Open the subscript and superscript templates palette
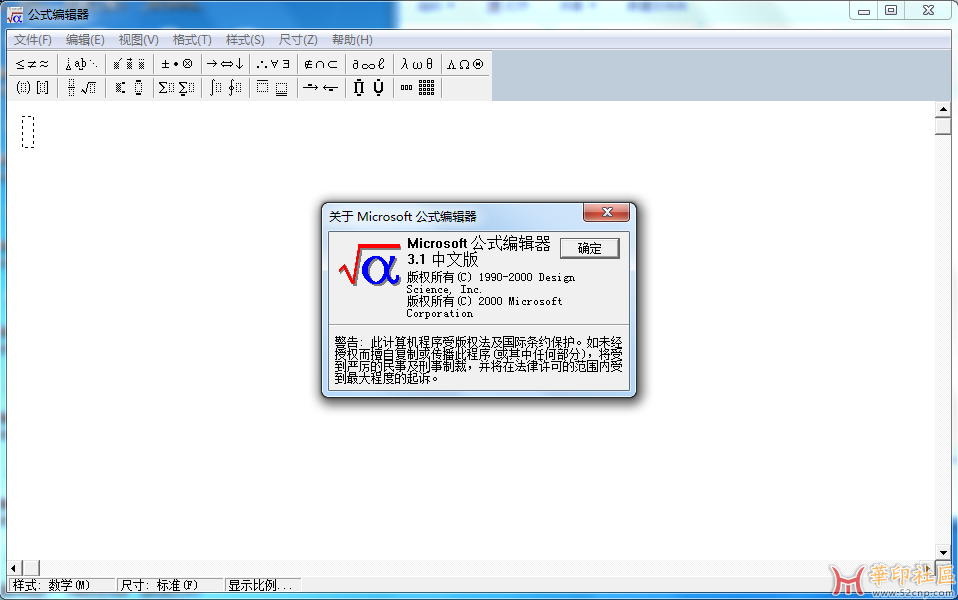 129,88
